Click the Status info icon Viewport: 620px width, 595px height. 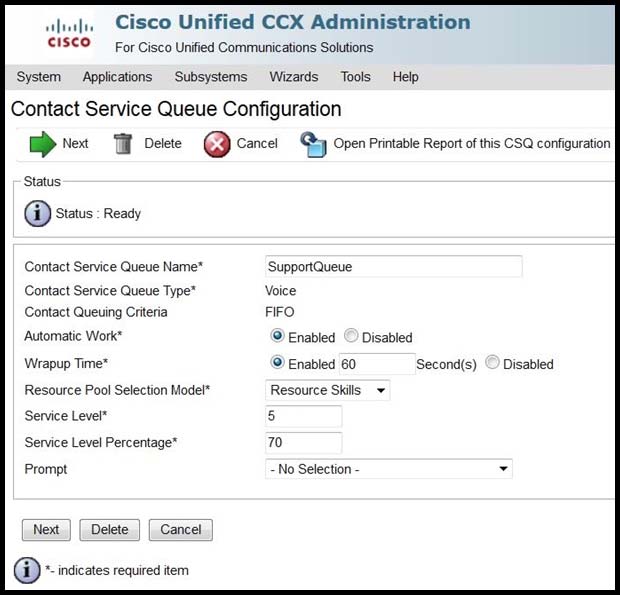coord(37,213)
